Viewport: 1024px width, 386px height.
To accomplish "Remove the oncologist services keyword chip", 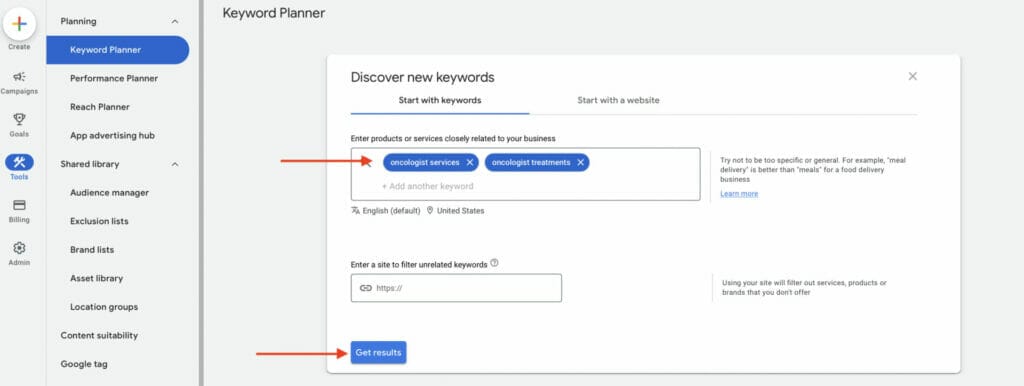I will [470, 163].
